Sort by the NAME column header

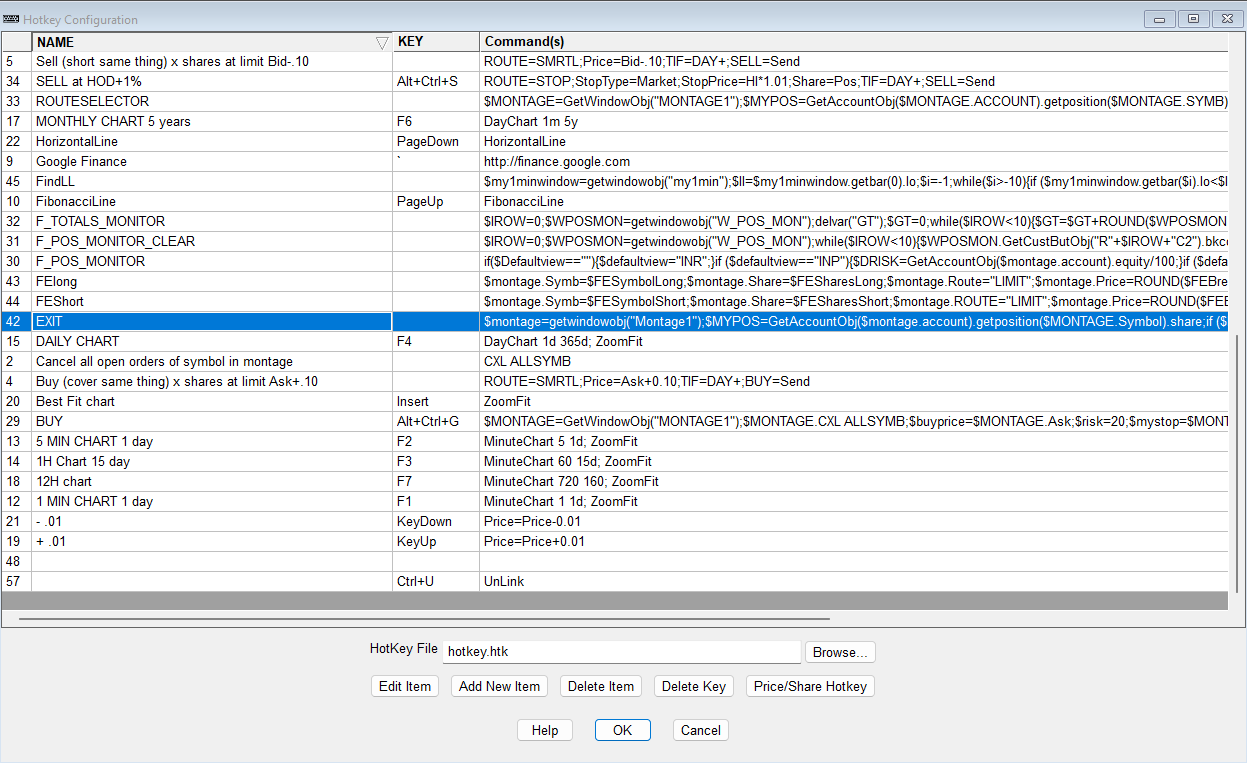pyautogui.click(x=212, y=42)
